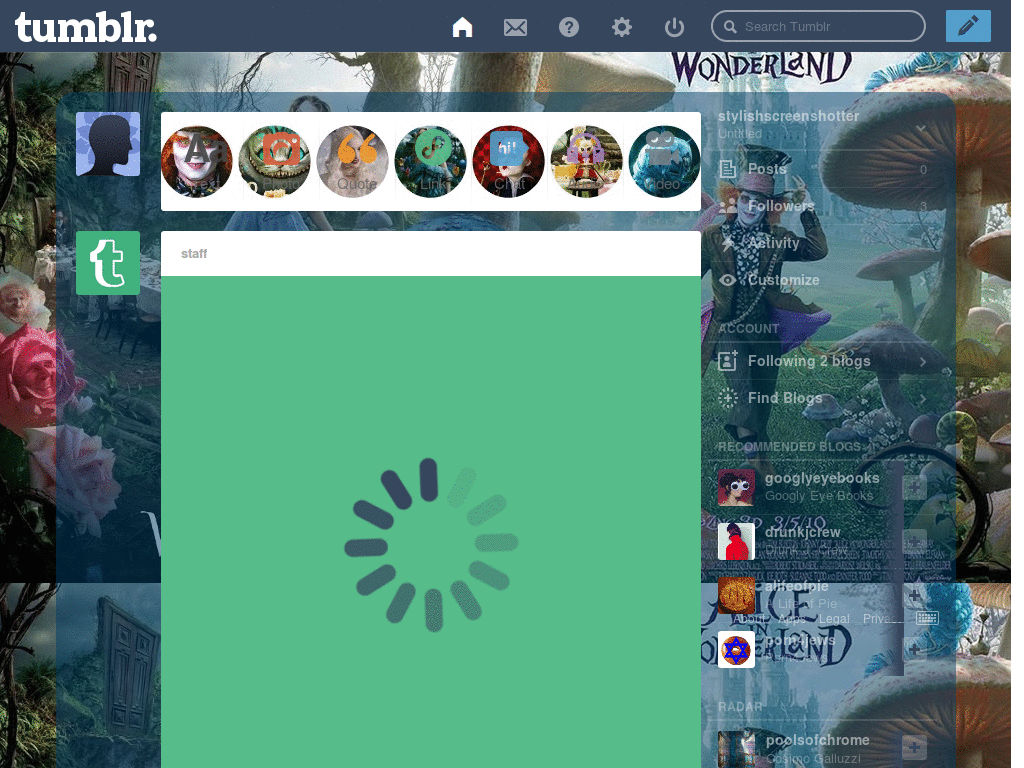Screen dimensions: 1024x768
Task: Click the googlyeyebooks avatar thumbnail
Action: point(736,487)
